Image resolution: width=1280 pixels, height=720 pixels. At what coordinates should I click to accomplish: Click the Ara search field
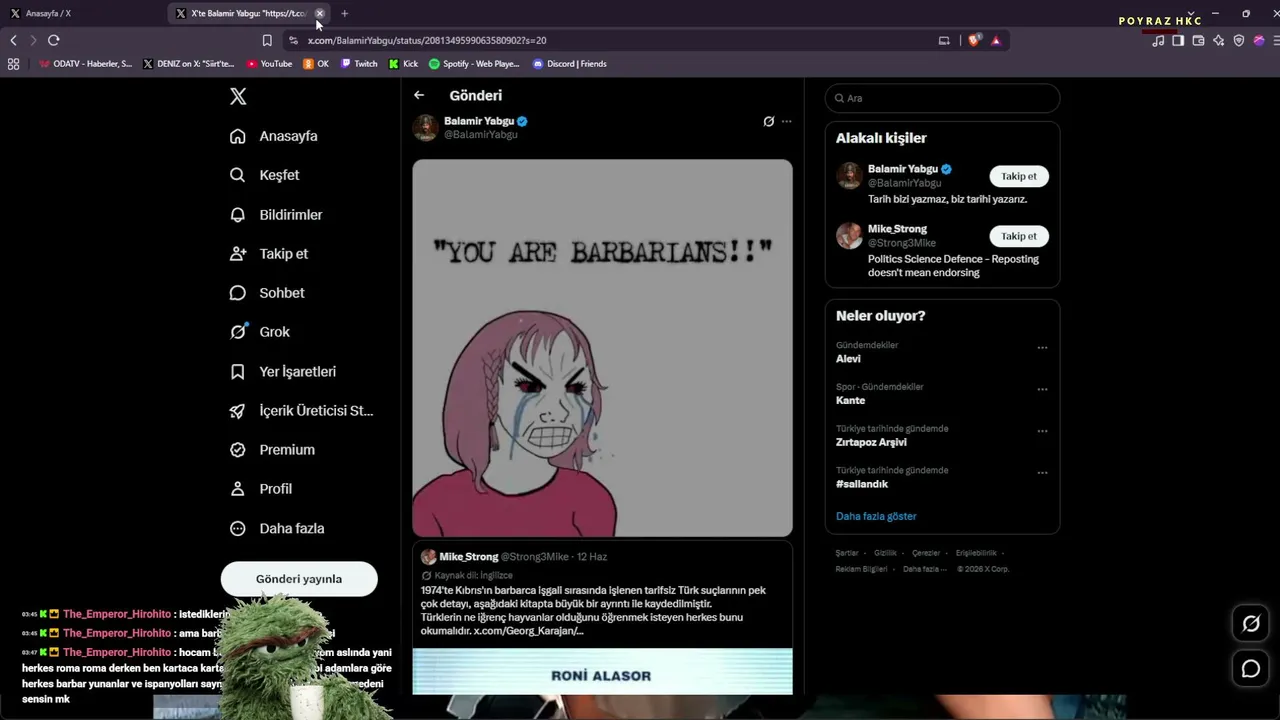(942, 98)
